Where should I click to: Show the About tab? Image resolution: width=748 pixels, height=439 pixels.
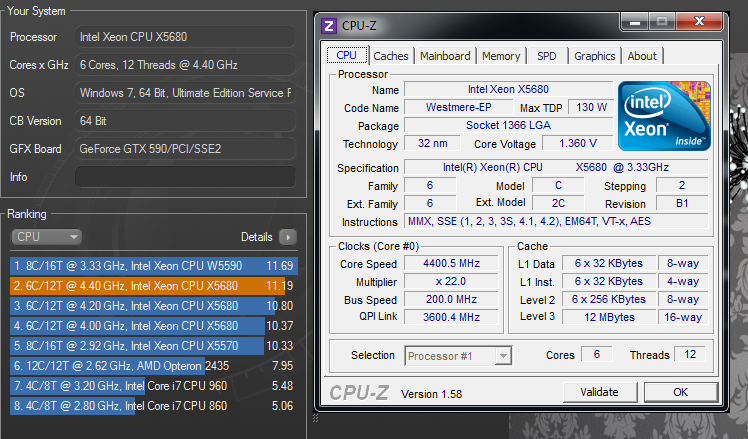(642, 56)
